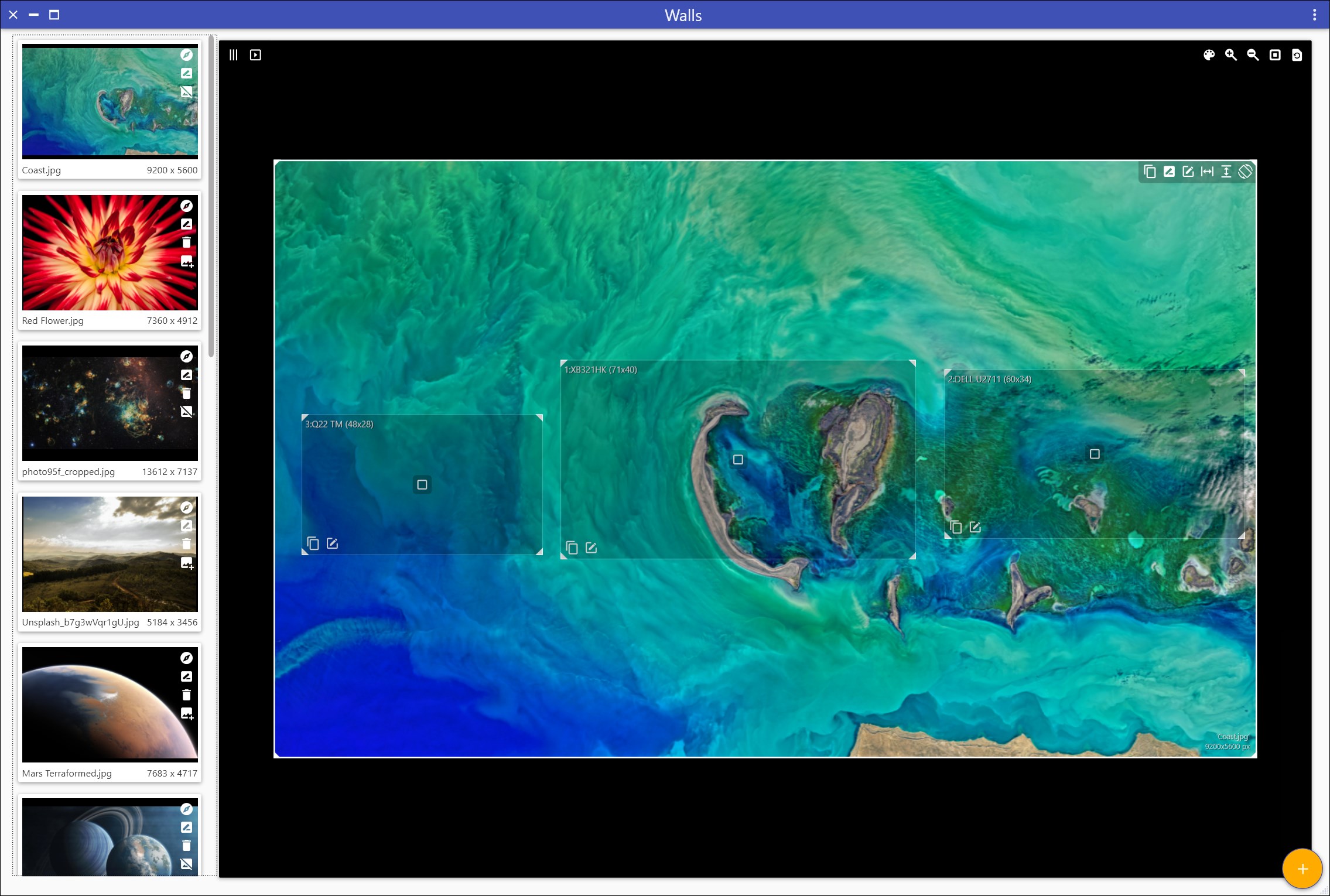Click the rotate icon on wallpaper toolbar

pos(1246,172)
